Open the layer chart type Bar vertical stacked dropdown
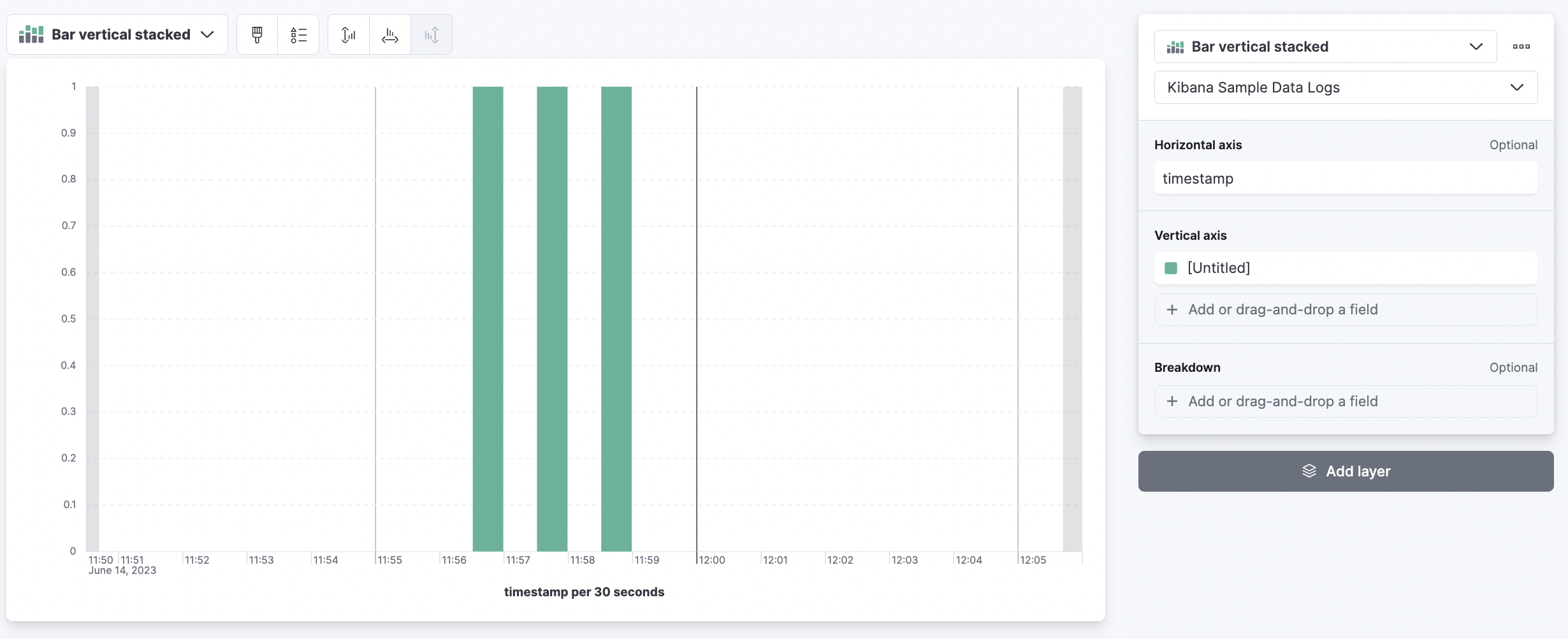Image resolution: width=1568 pixels, height=639 pixels. (x=1325, y=47)
